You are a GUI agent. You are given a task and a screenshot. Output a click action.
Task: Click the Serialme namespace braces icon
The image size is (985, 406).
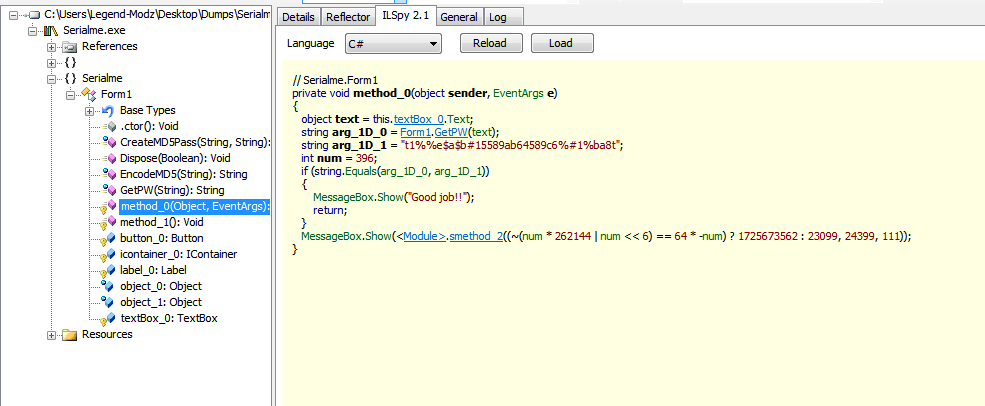[x=69, y=79]
